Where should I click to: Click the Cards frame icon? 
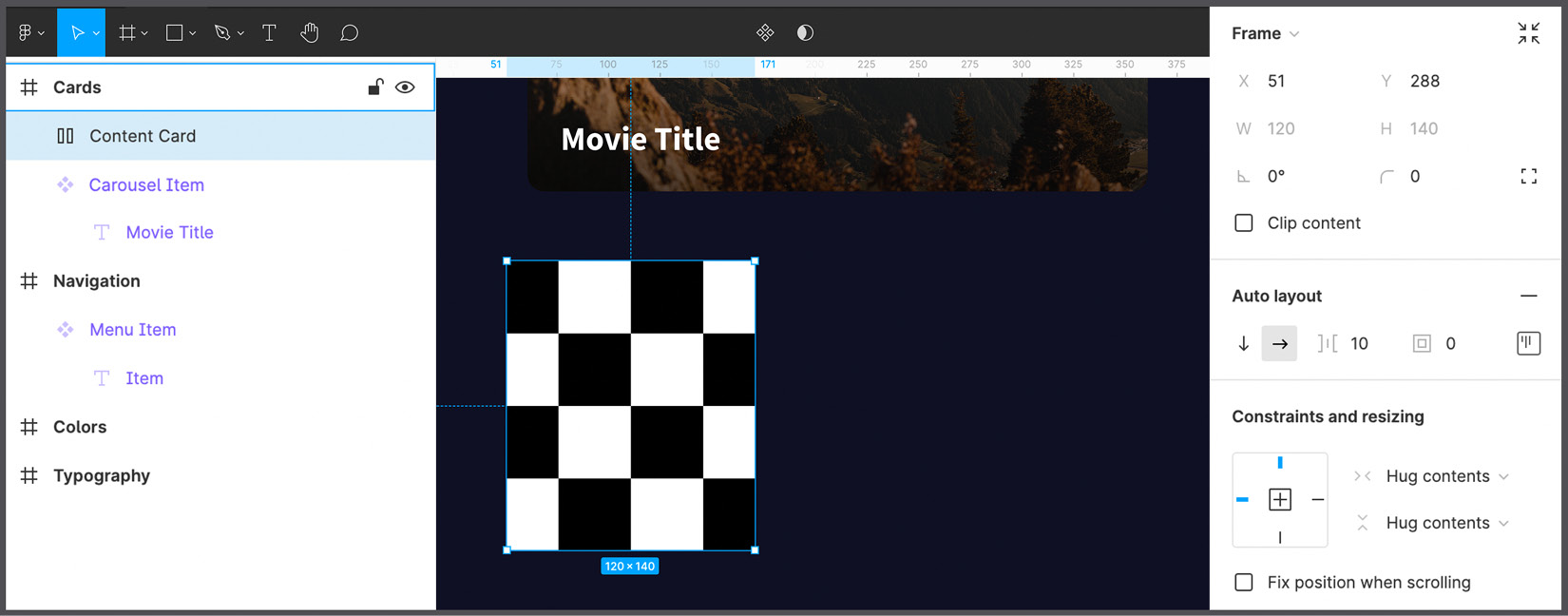click(x=29, y=87)
